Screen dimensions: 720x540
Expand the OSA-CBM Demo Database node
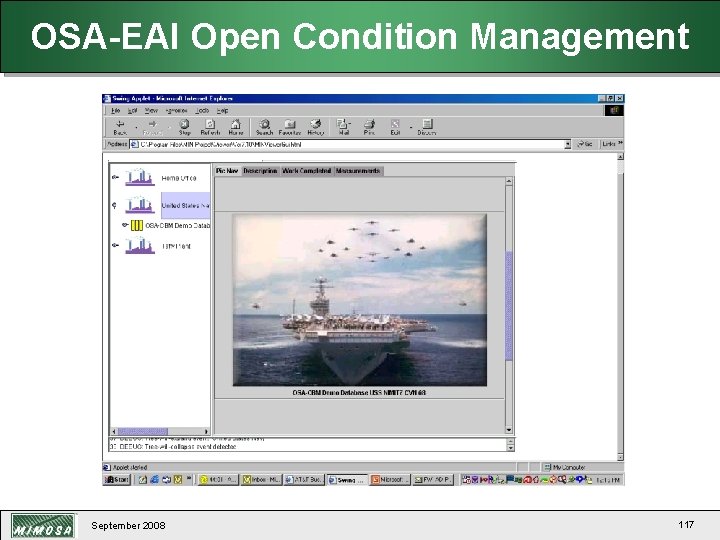(x=124, y=225)
